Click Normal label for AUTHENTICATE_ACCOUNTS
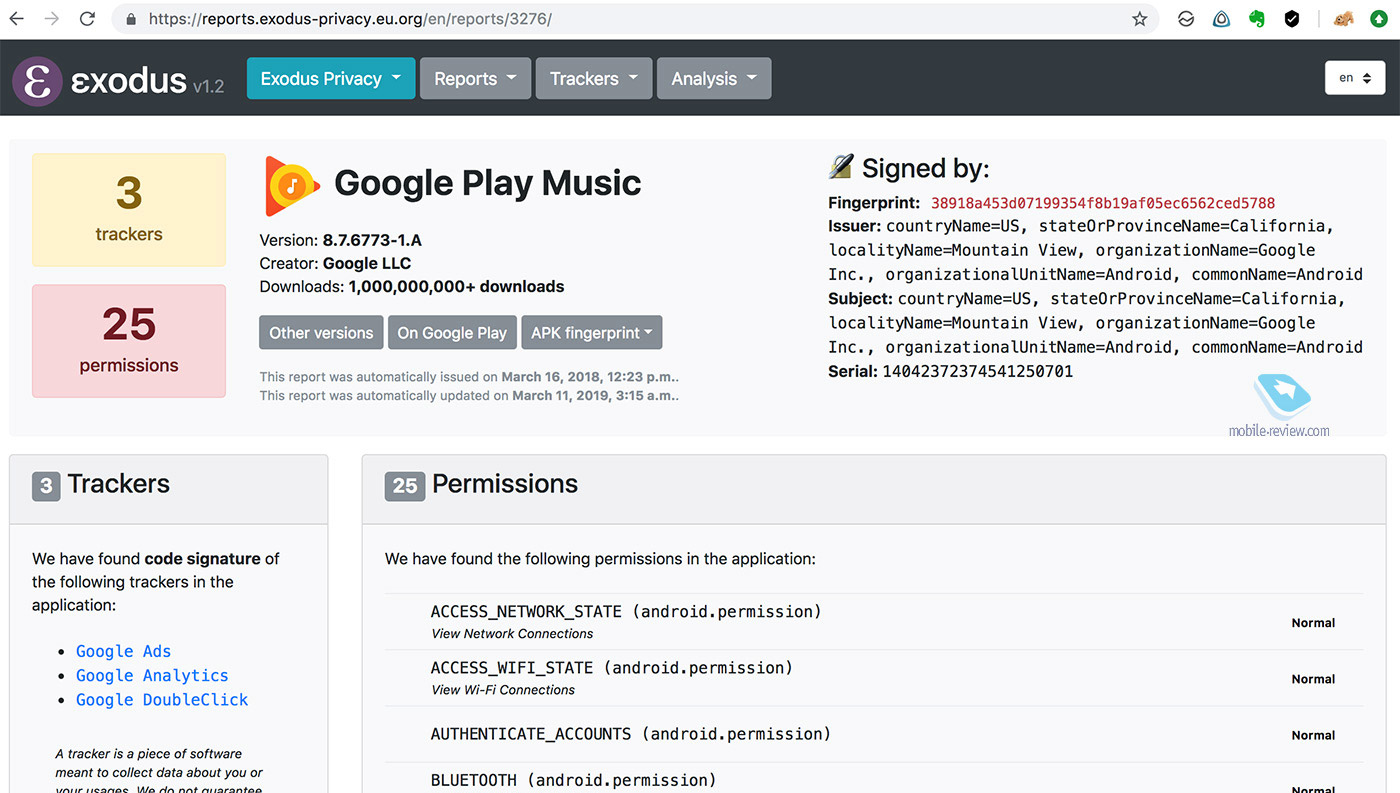1400x793 pixels. [1313, 735]
